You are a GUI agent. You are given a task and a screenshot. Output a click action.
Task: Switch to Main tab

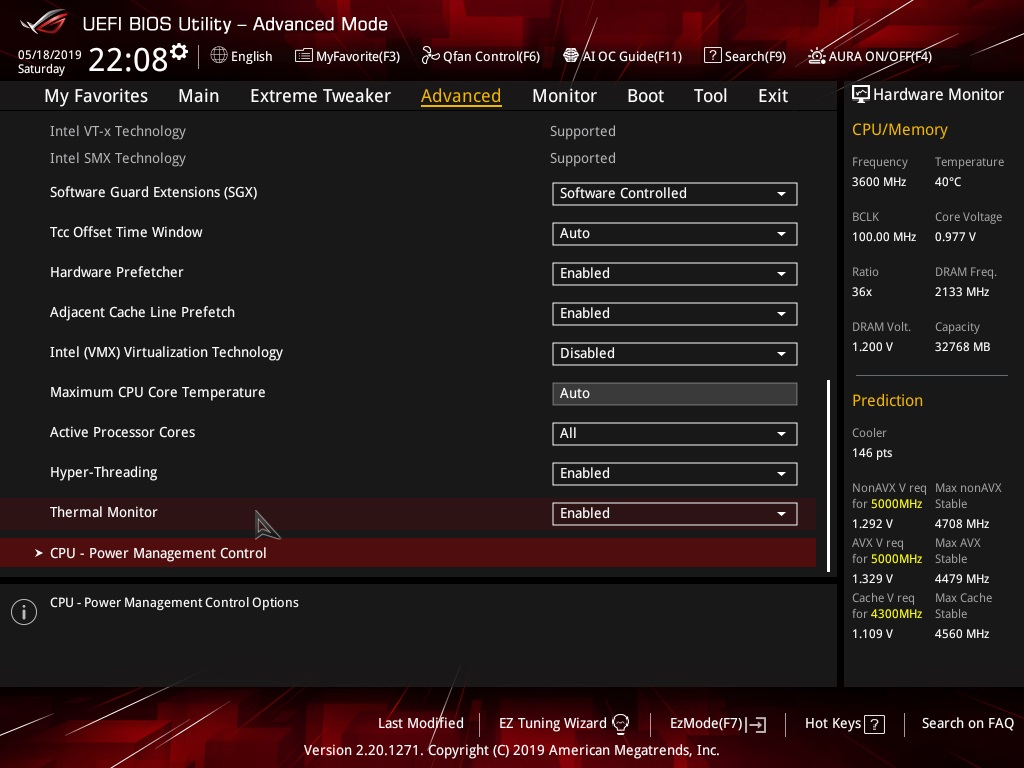coord(199,96)
